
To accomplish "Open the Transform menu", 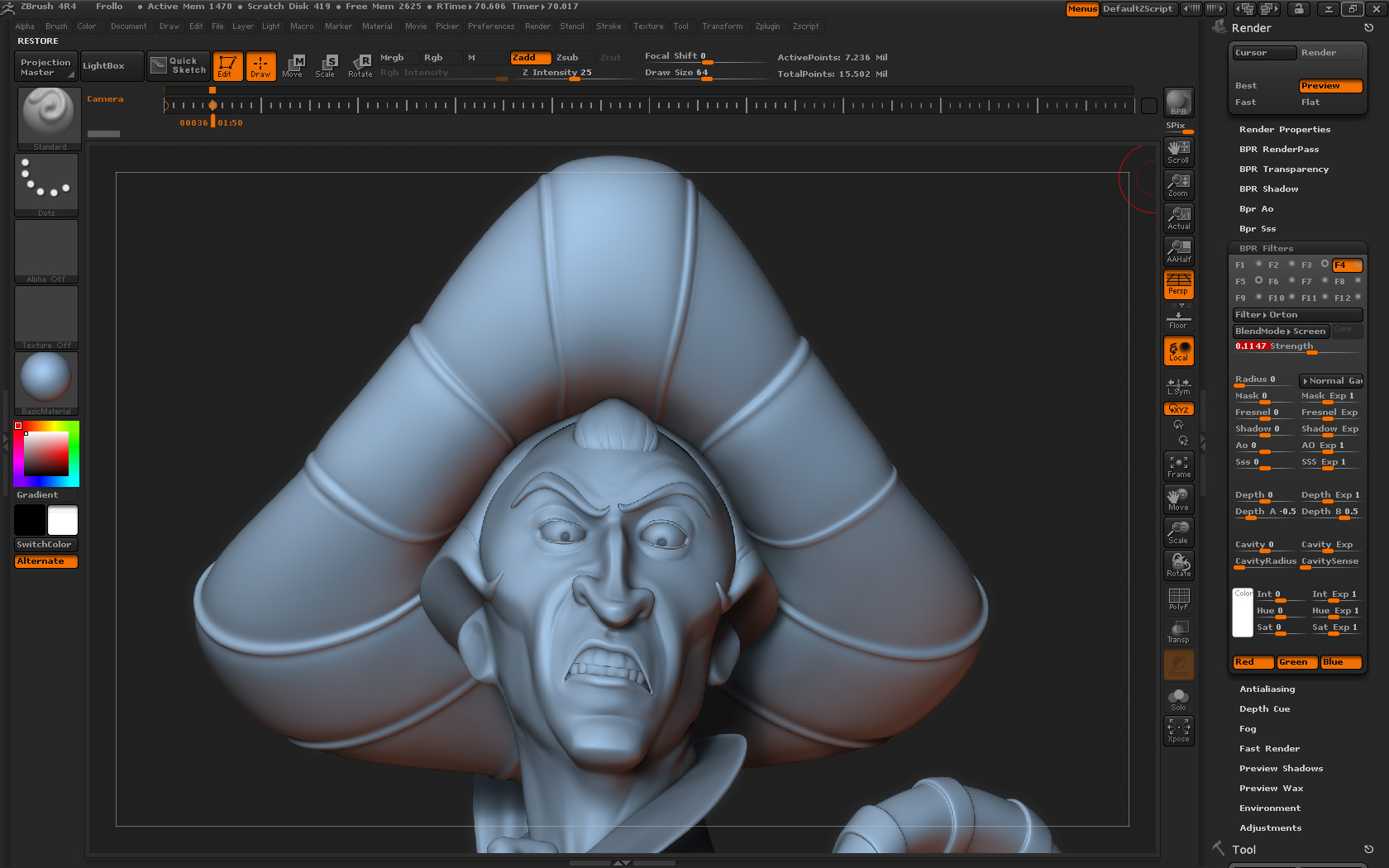I will [723, 26].
